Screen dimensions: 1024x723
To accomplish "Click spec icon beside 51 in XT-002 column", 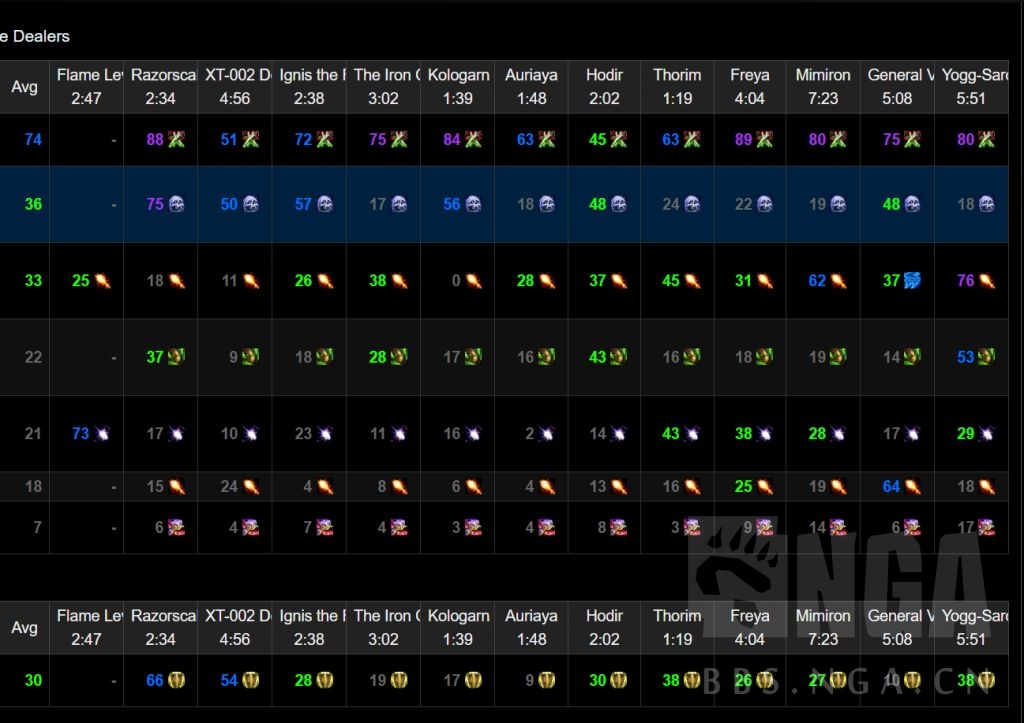I will point(251,139).
